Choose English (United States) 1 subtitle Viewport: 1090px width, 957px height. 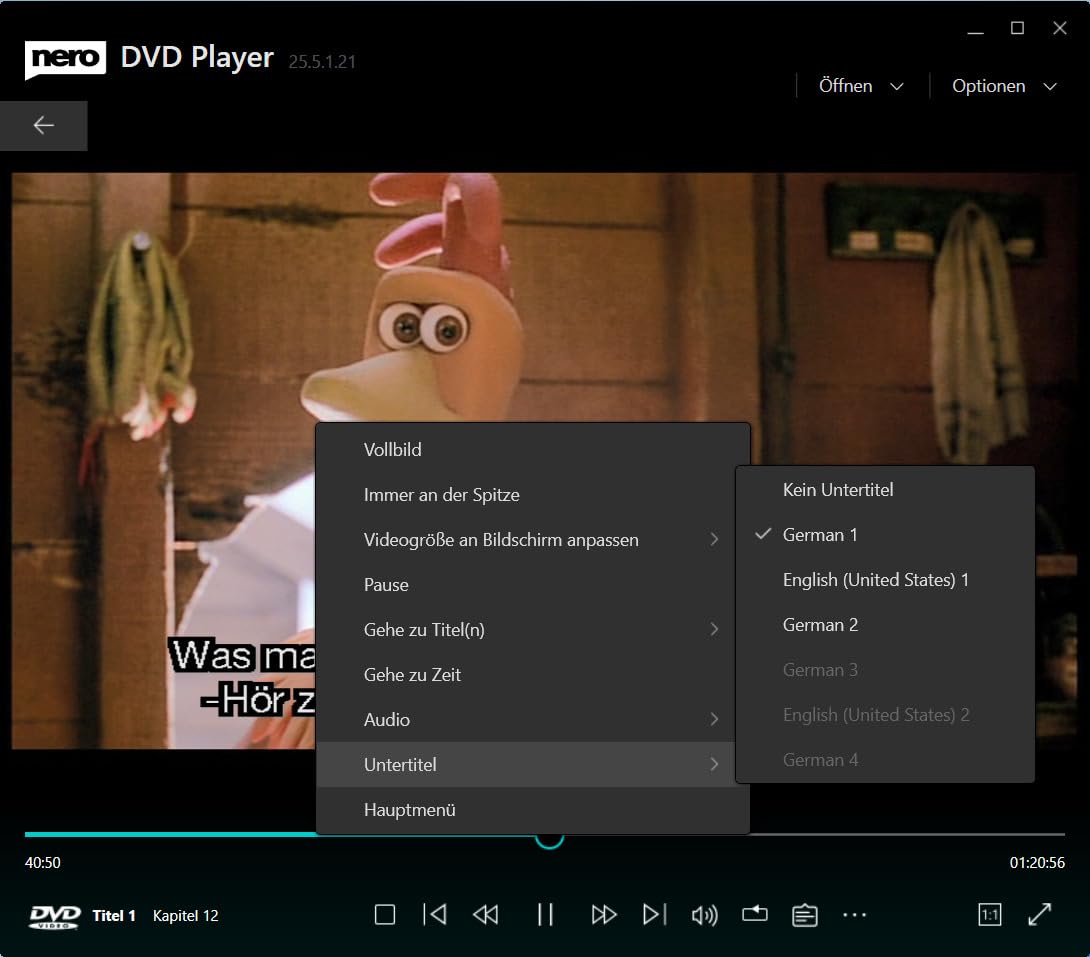click(x=885, y=580)
